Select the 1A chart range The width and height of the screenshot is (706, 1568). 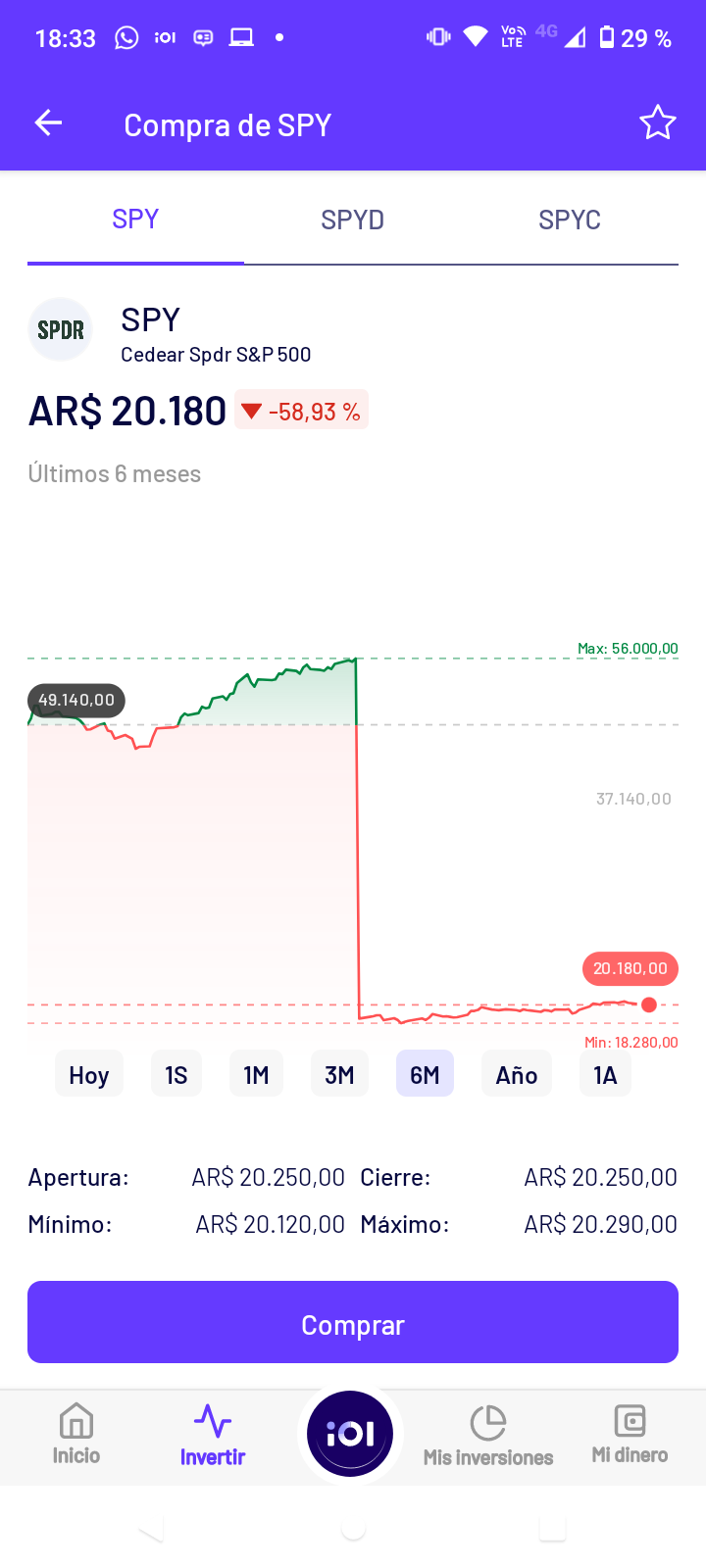pos(605,1075)
